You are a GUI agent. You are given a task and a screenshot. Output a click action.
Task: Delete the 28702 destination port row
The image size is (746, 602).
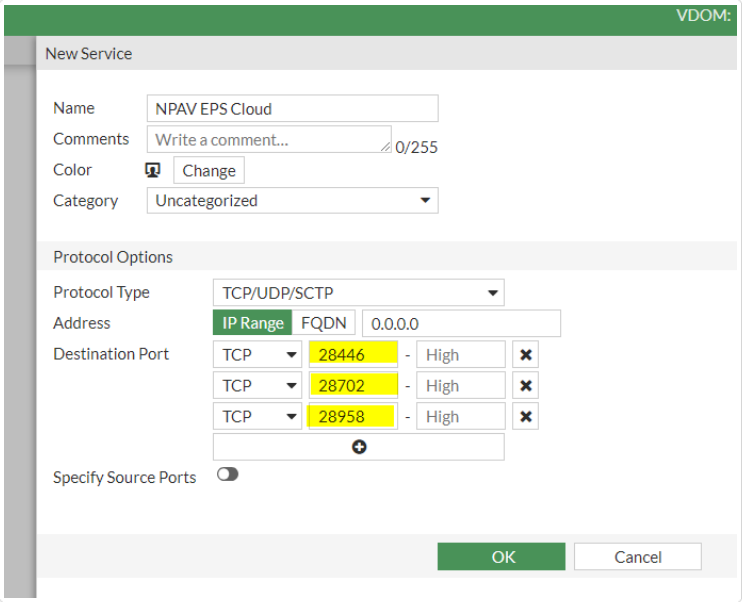click(x=525, y=386)
